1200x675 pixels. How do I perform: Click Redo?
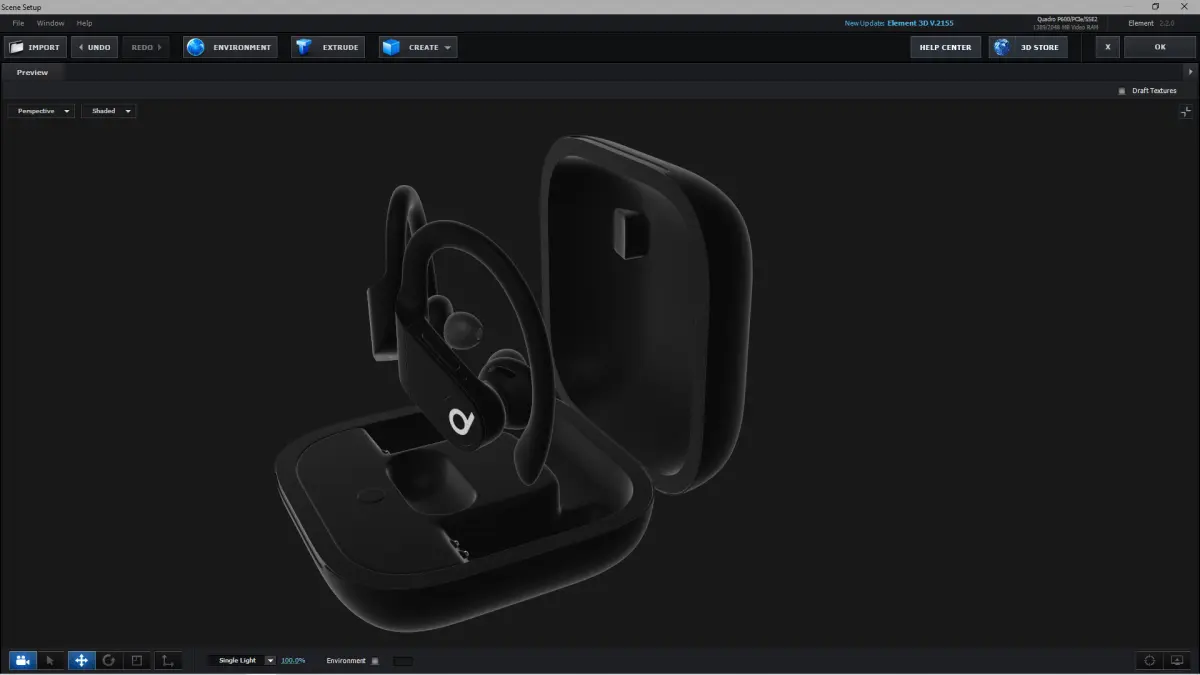pos(146,47)
